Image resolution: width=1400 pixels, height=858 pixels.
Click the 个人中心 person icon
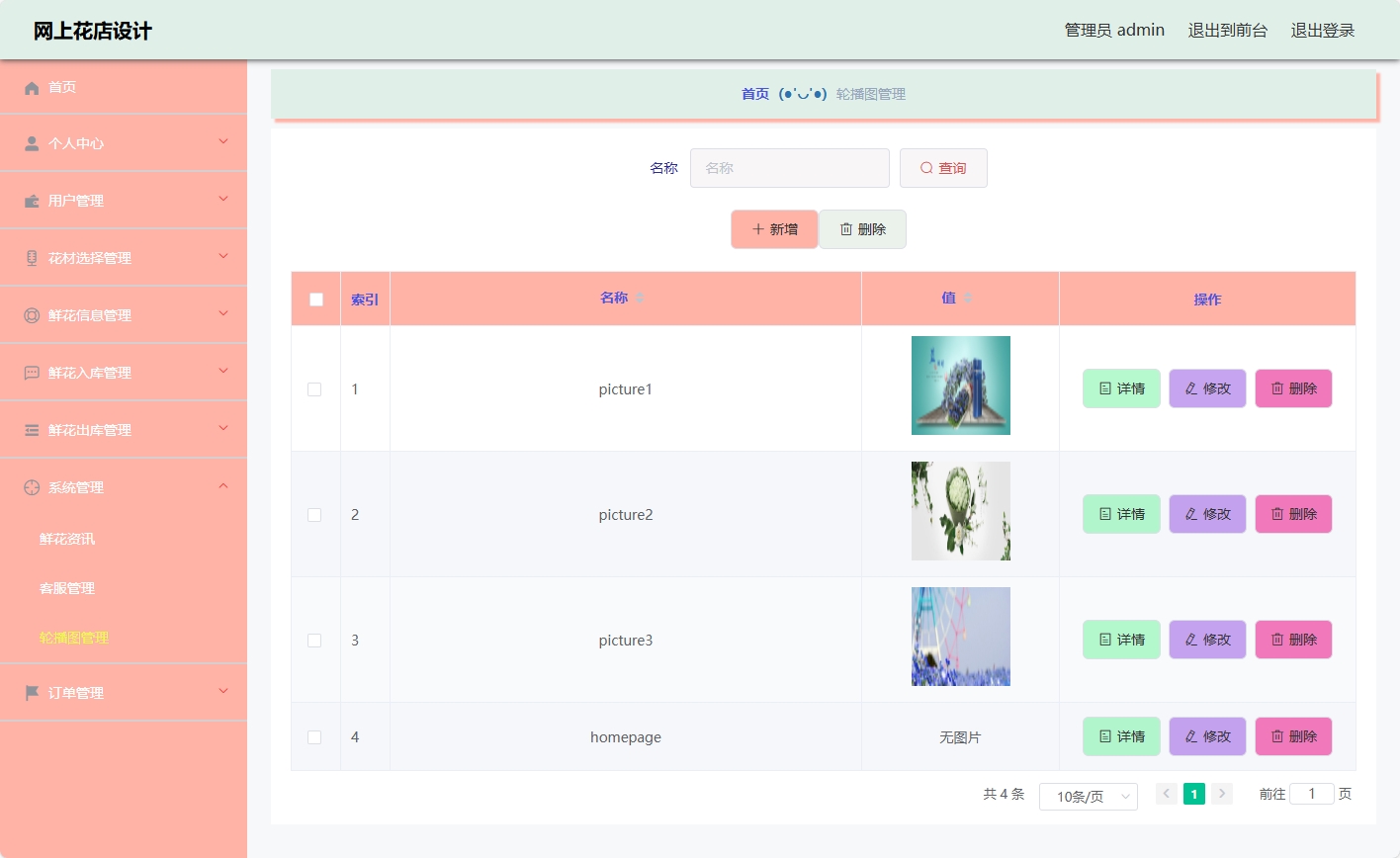click(32, 142)
